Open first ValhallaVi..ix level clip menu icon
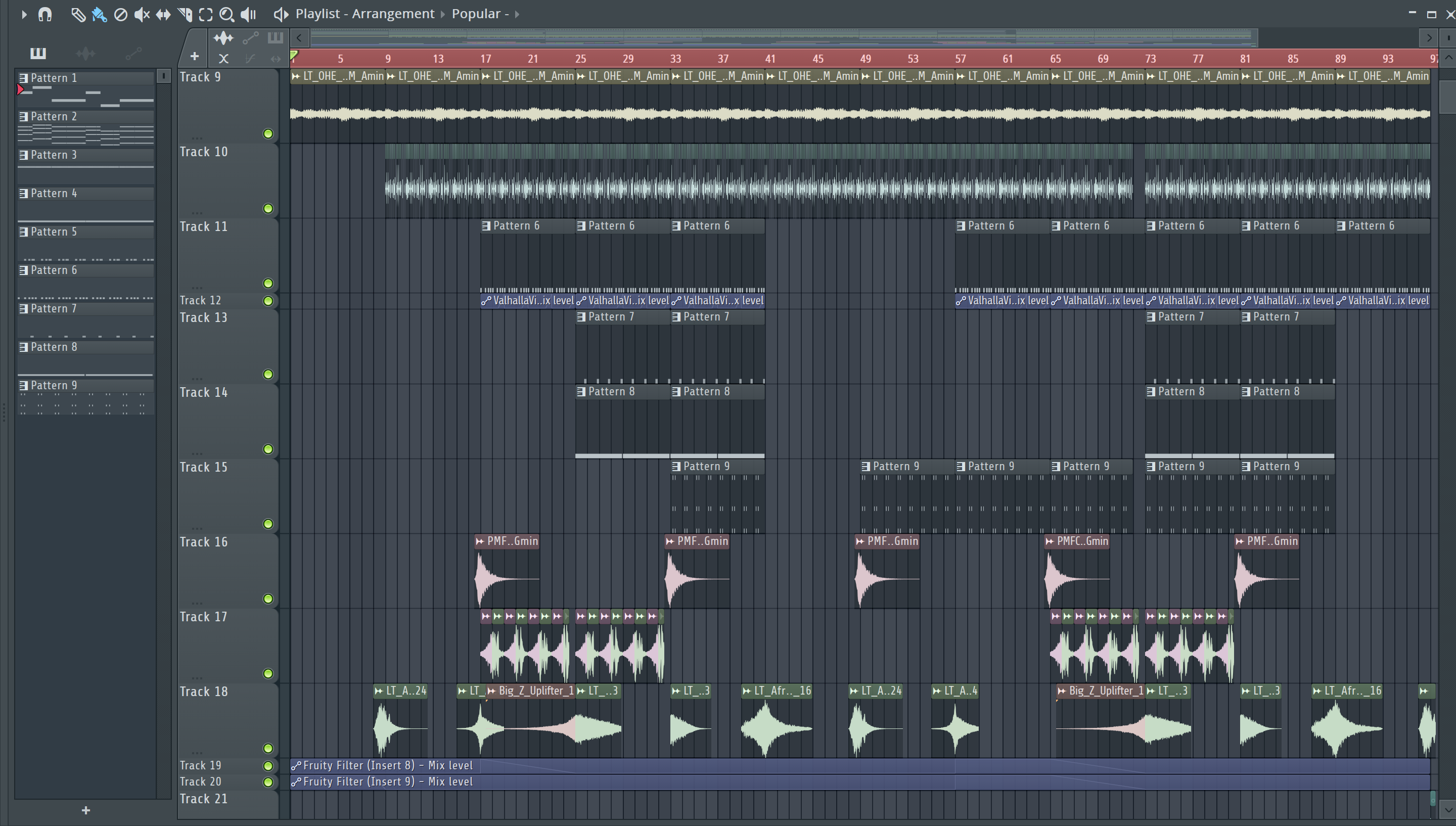 (x=486, y=301)
